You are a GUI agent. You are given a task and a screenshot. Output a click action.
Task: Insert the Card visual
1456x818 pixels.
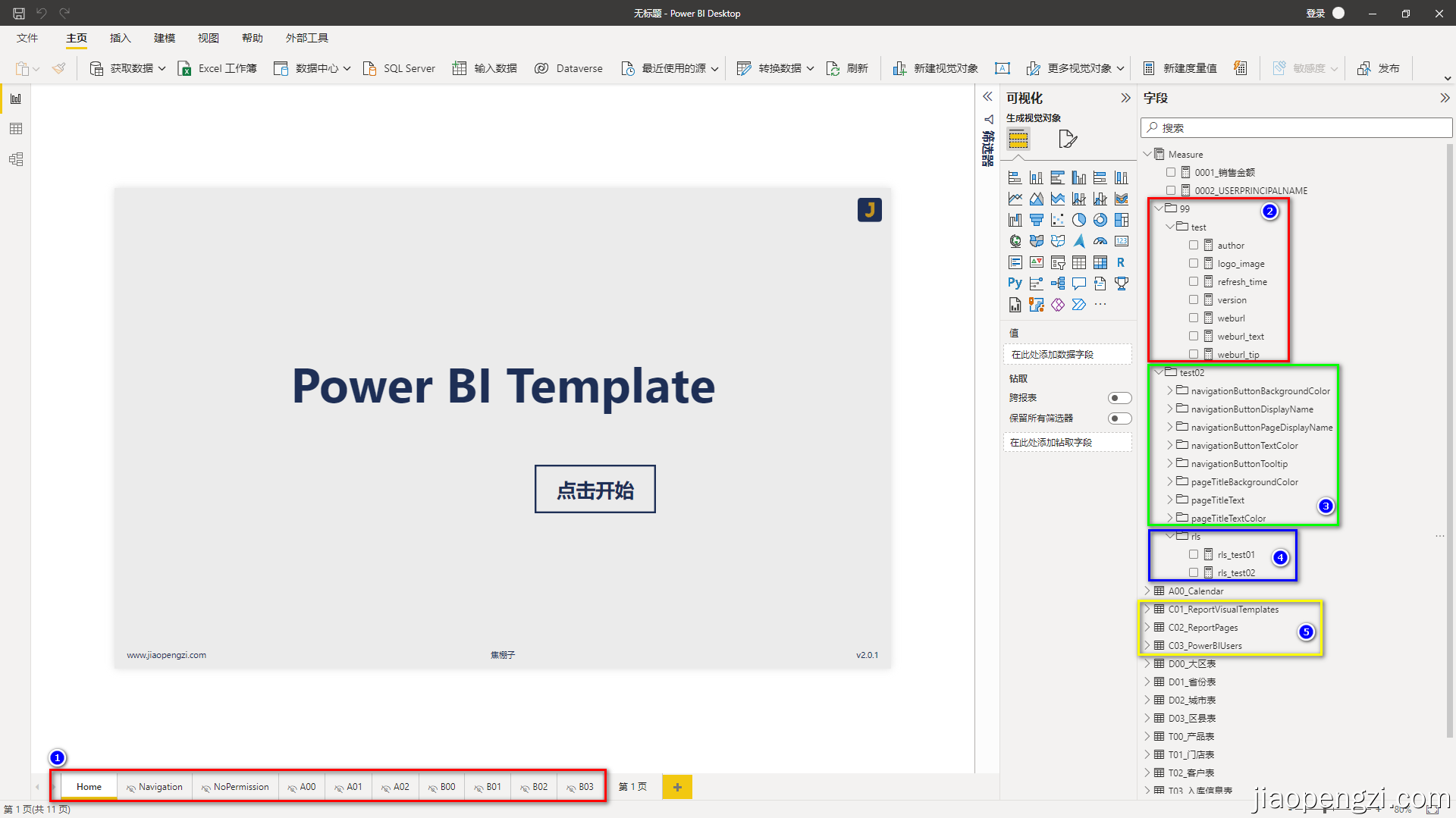1122,241
